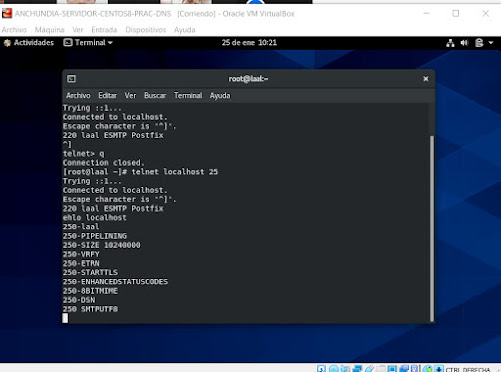Click the power status icon in top bar

(x=479, y=43)
